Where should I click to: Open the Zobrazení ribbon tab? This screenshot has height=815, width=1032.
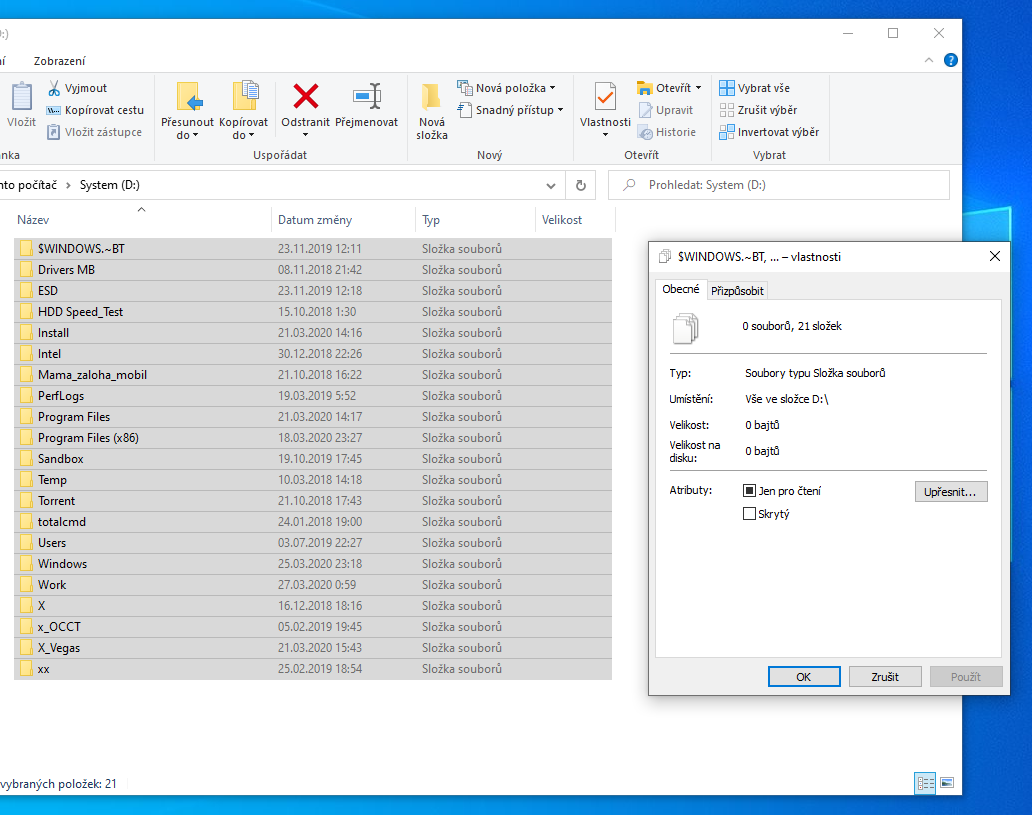pyautogui.click(x=59, y=61)
